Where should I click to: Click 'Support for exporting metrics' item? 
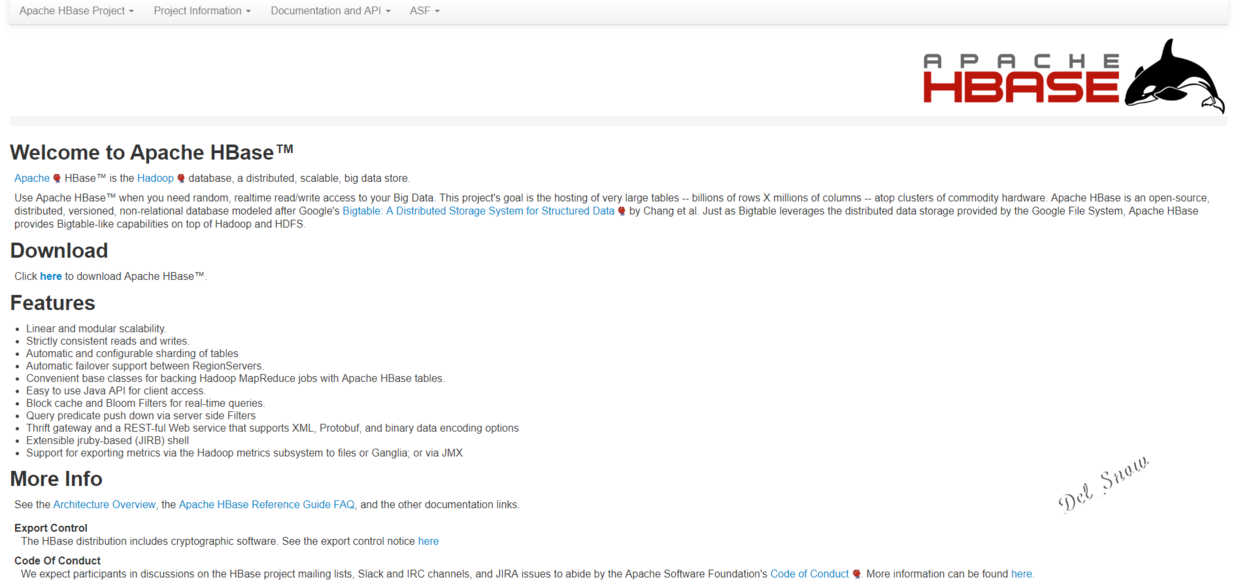(x=244, y=453)
